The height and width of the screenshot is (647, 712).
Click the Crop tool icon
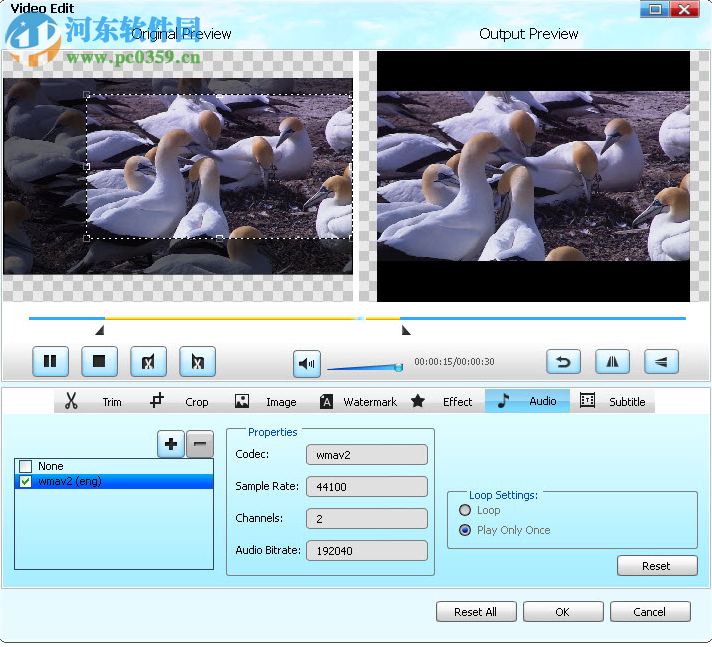157,400
